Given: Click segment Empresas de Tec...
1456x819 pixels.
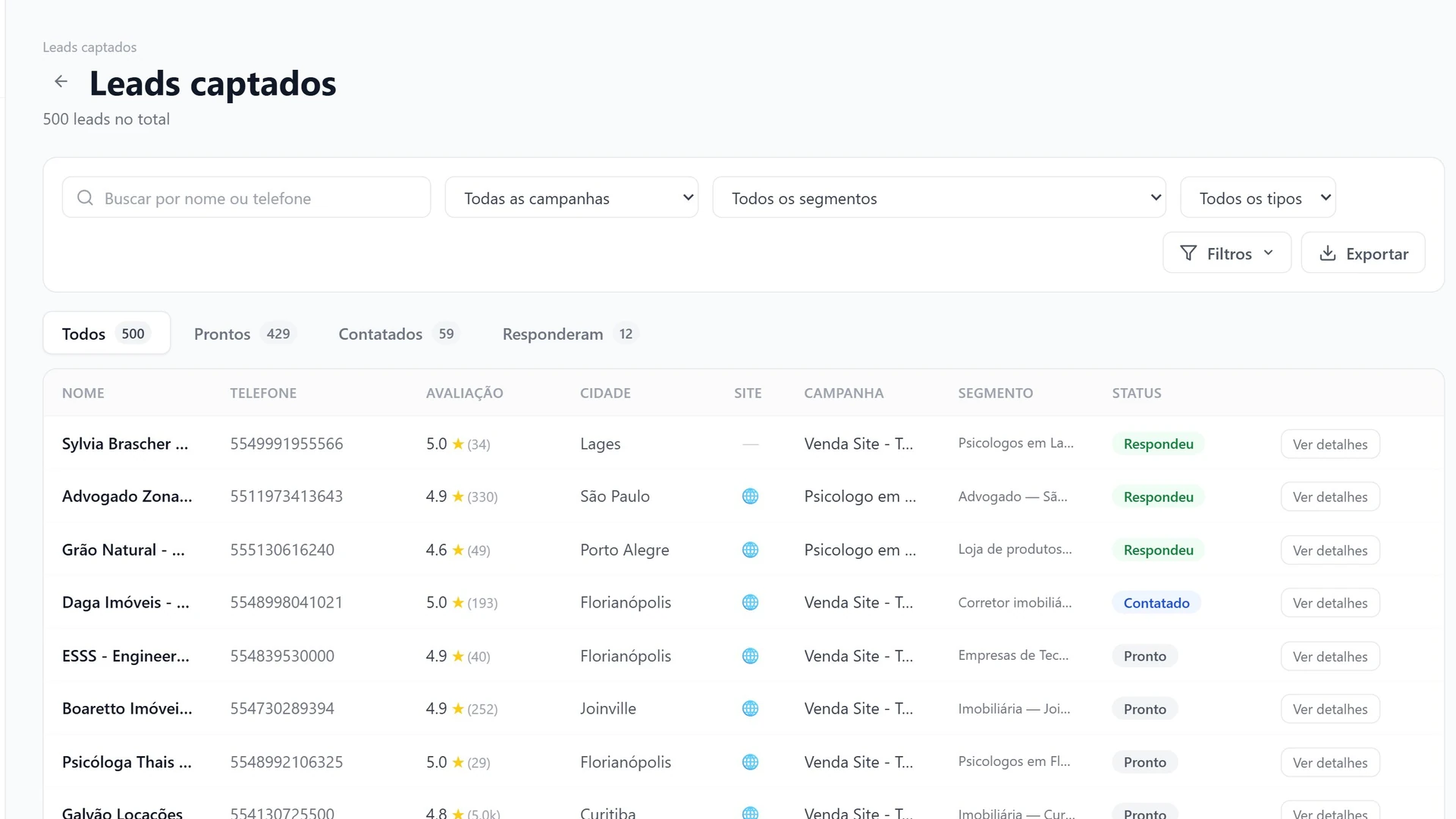Looking at the screenshot, I should coord(1013,655).
